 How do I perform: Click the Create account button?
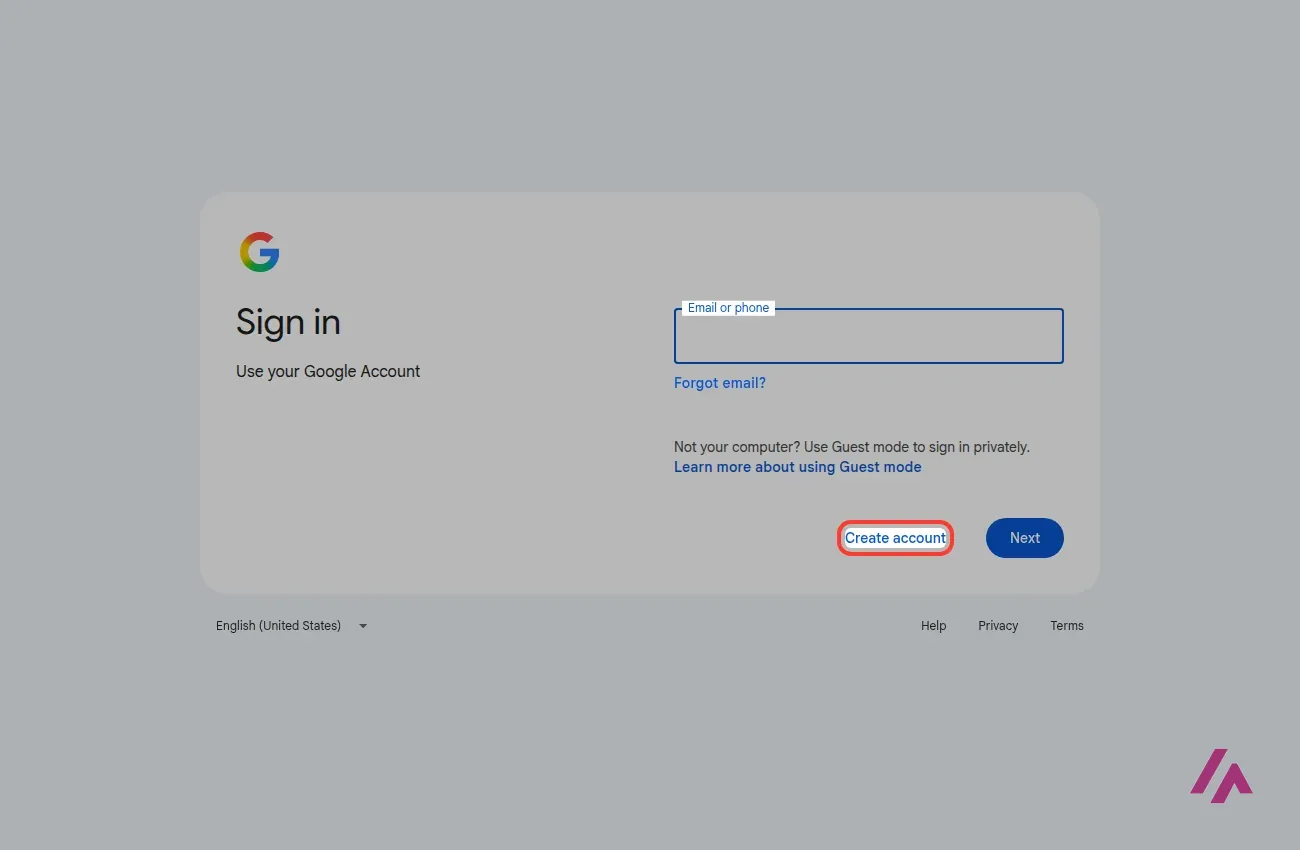(x=895, y=538)
